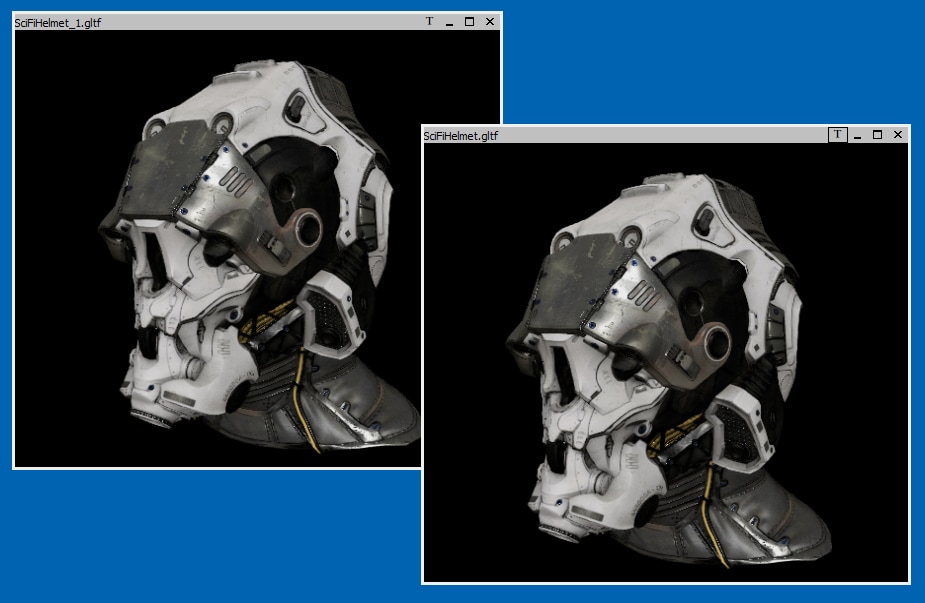Close the SciFiHelmet_1.gltf window

point(489,21)
